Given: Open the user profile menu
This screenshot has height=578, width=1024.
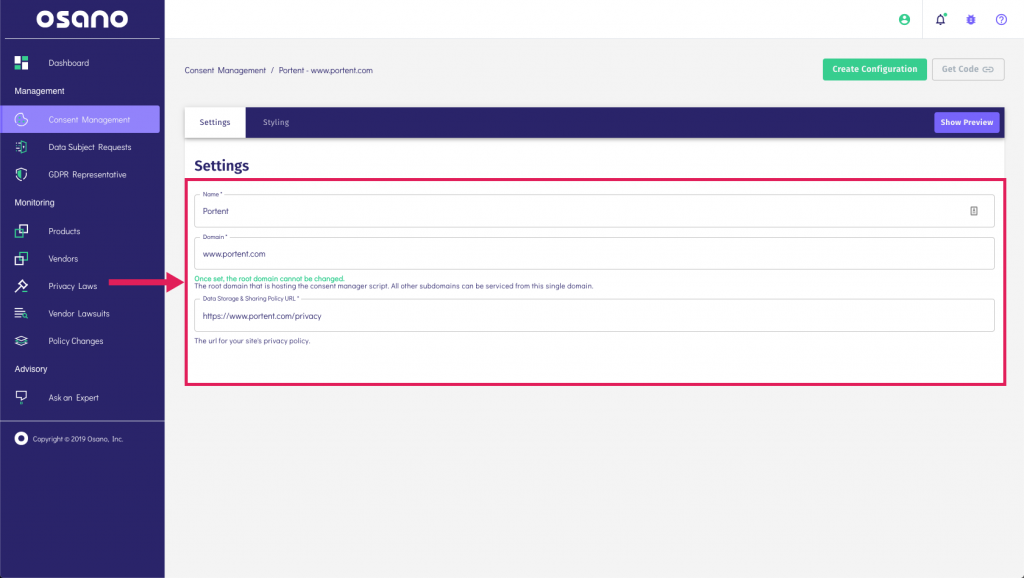Looking at the screenshot, I should [905, 18].
